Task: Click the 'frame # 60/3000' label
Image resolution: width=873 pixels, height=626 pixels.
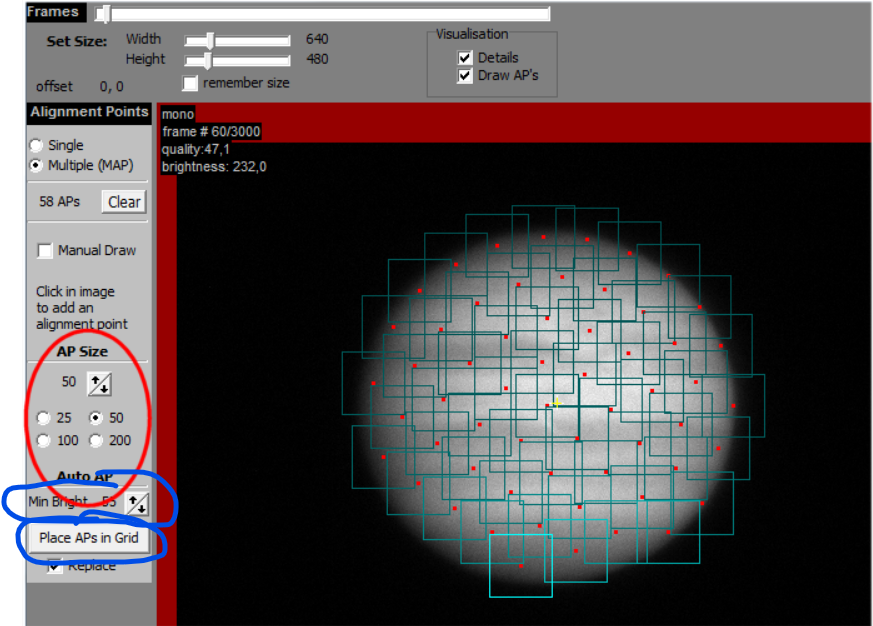Action: (211, 132)
